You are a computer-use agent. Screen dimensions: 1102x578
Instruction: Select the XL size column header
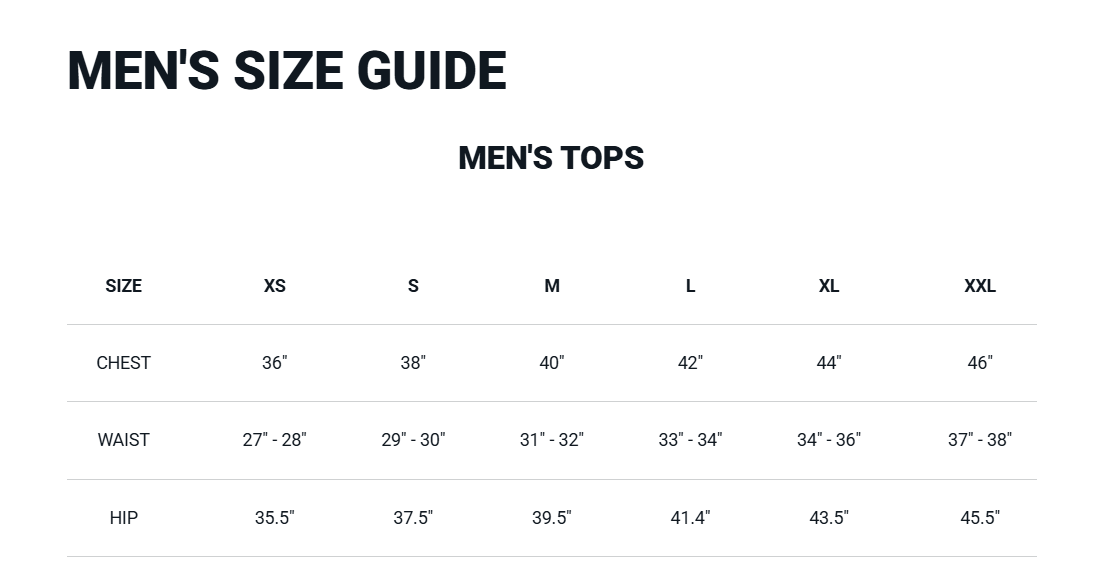coord(829,286)
